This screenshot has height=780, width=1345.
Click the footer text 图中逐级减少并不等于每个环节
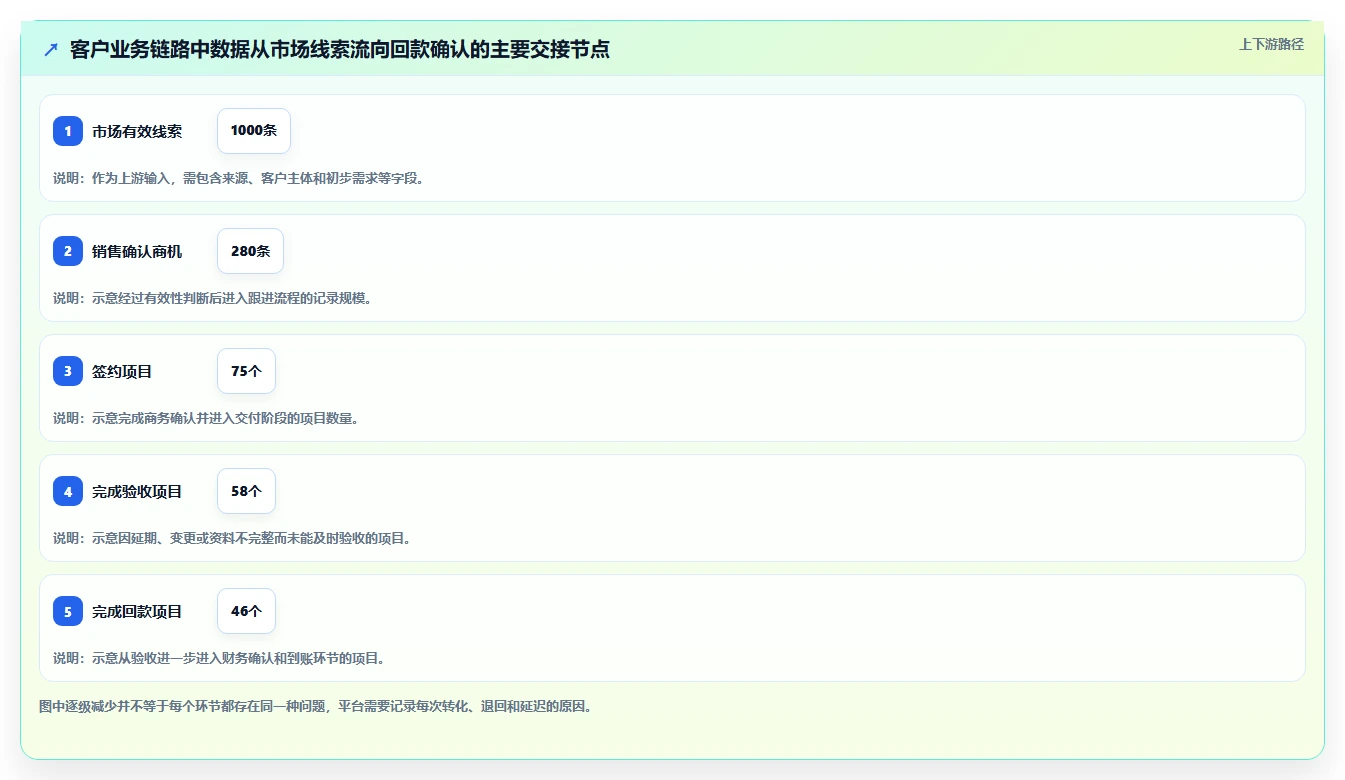(316, 706)
